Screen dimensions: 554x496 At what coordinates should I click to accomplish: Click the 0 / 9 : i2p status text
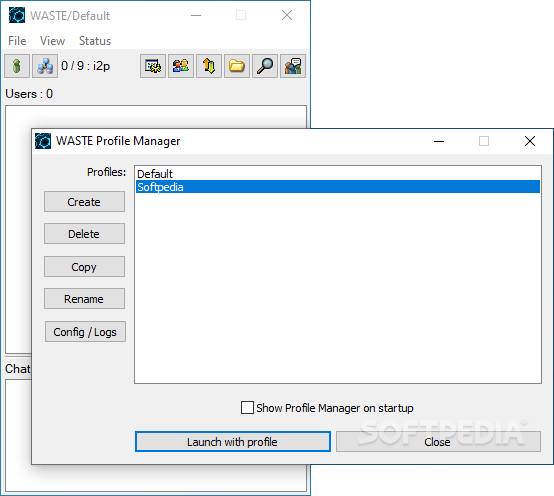pos(86,66)
